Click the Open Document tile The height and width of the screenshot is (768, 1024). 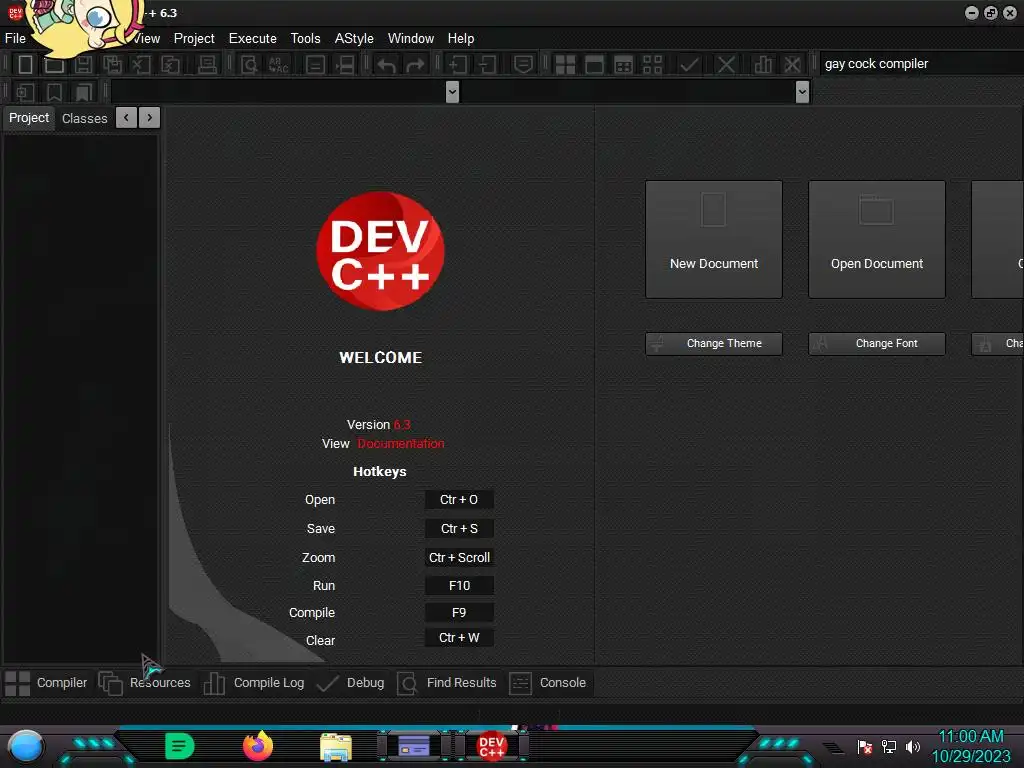pos(877,240)
